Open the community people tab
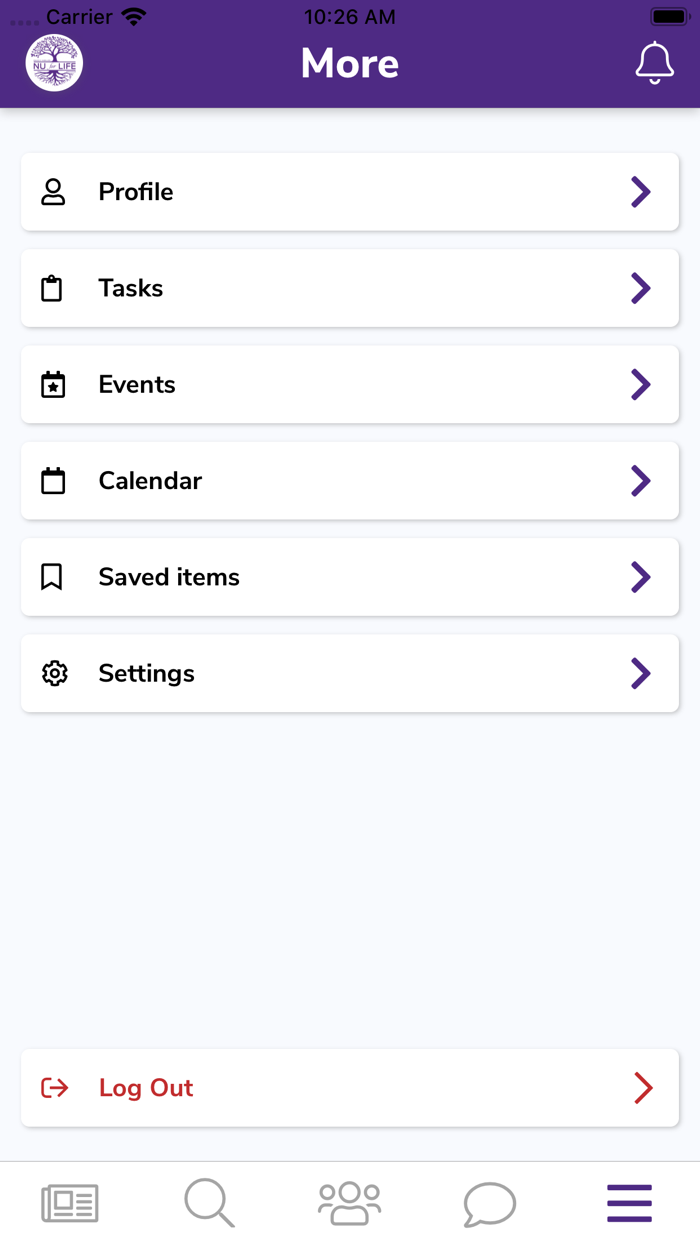 (x=350, y=1203)
